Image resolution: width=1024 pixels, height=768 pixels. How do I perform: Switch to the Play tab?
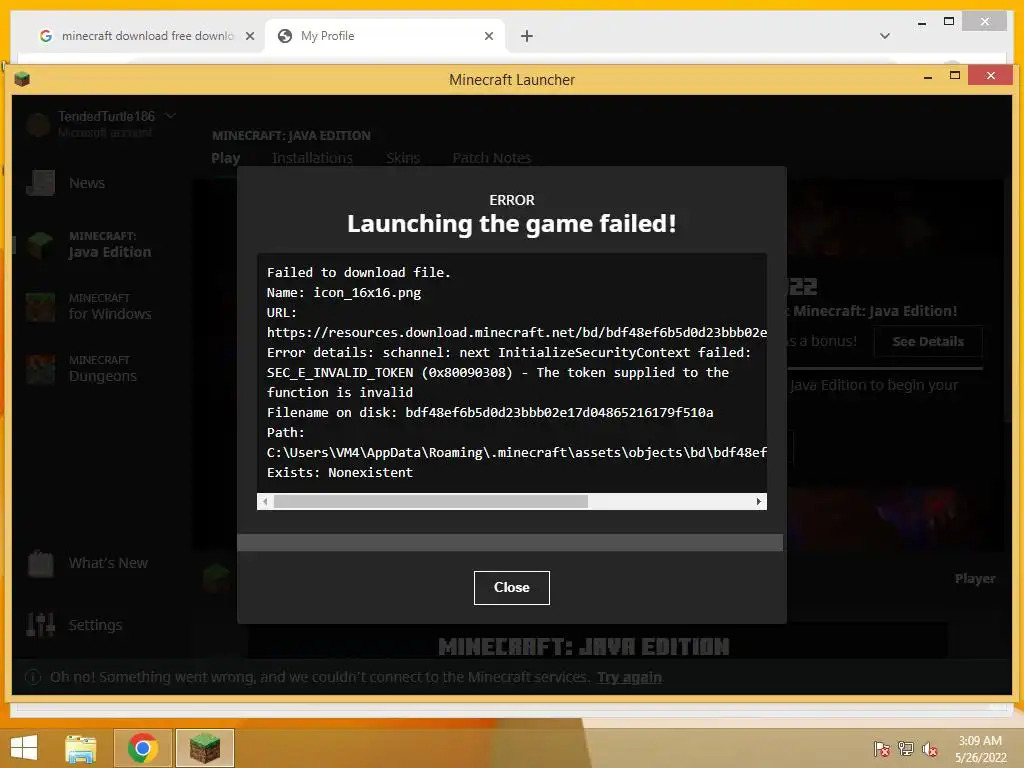click(x=225, y=158)
